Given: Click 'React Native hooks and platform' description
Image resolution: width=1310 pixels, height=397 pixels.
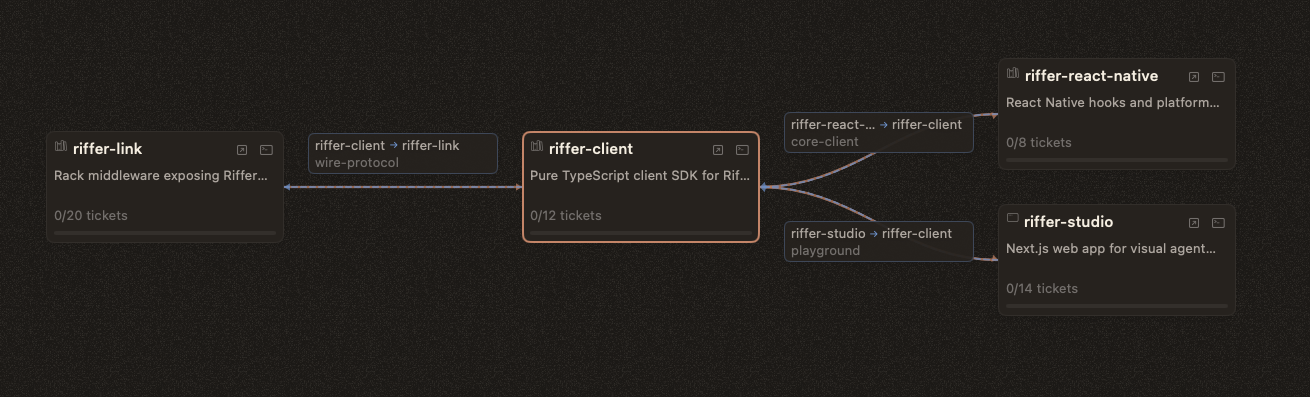Looking at the screenshot, I should (1113, 103).
